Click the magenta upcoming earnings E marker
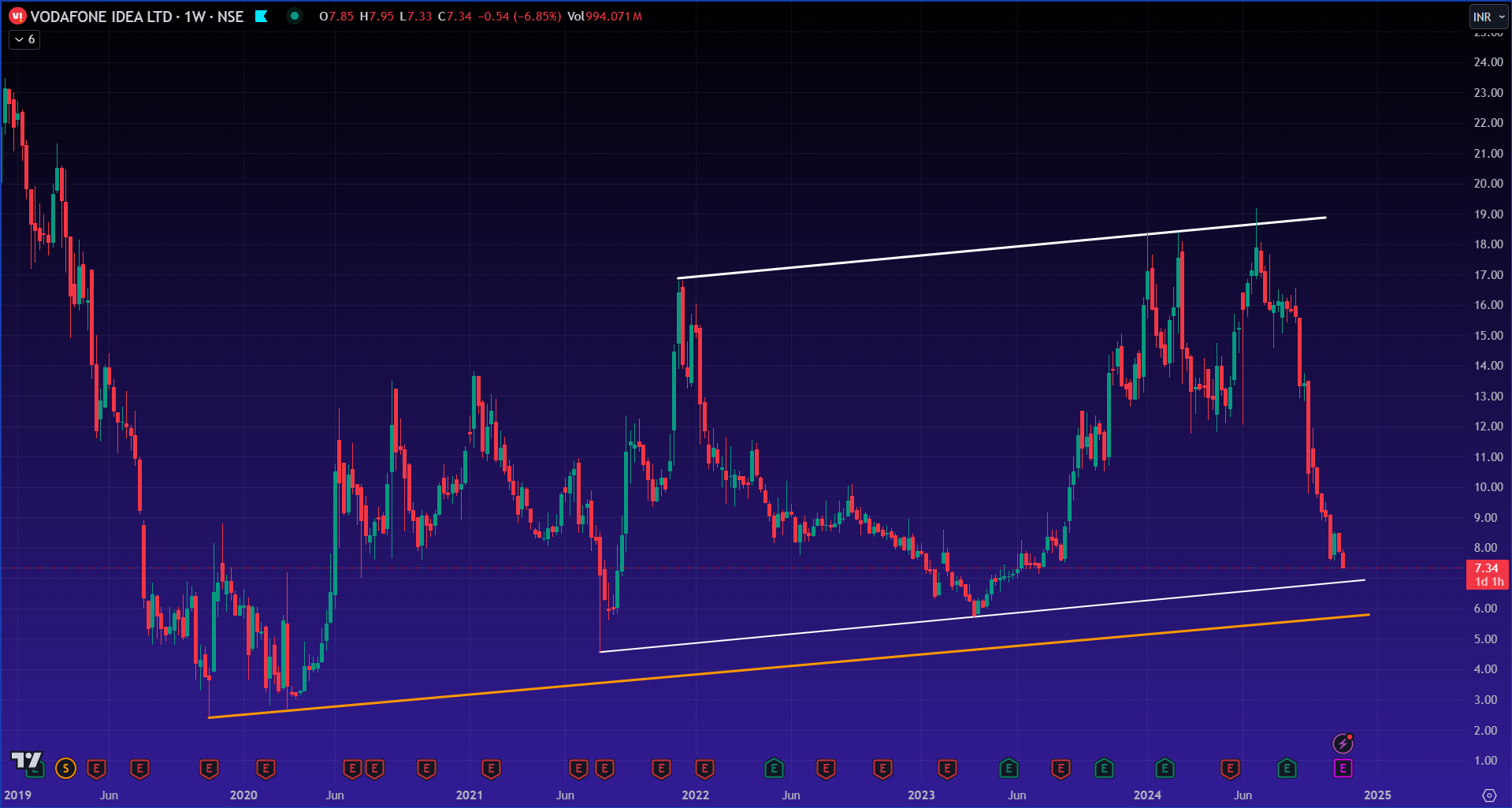Viewport: 1512px width, 808px height. (1343, 769)
